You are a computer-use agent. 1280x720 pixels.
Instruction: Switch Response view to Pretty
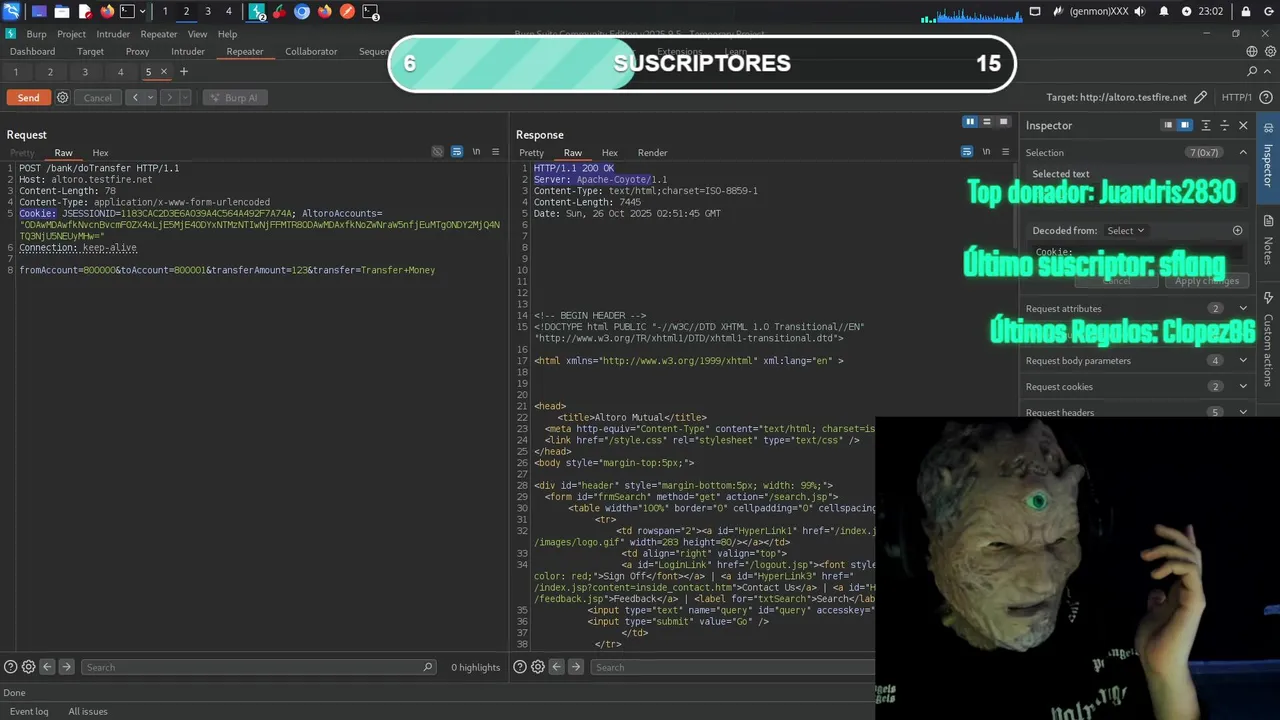point(531,153)
